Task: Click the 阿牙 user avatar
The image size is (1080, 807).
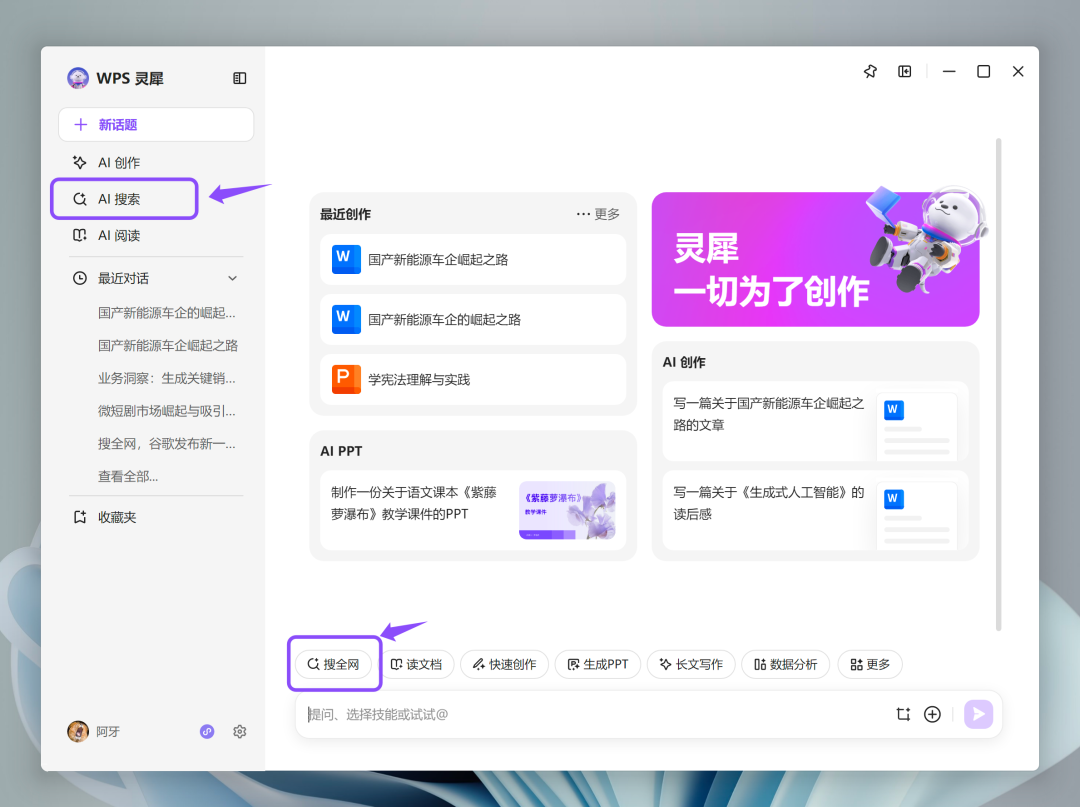Action: (78, 731)
